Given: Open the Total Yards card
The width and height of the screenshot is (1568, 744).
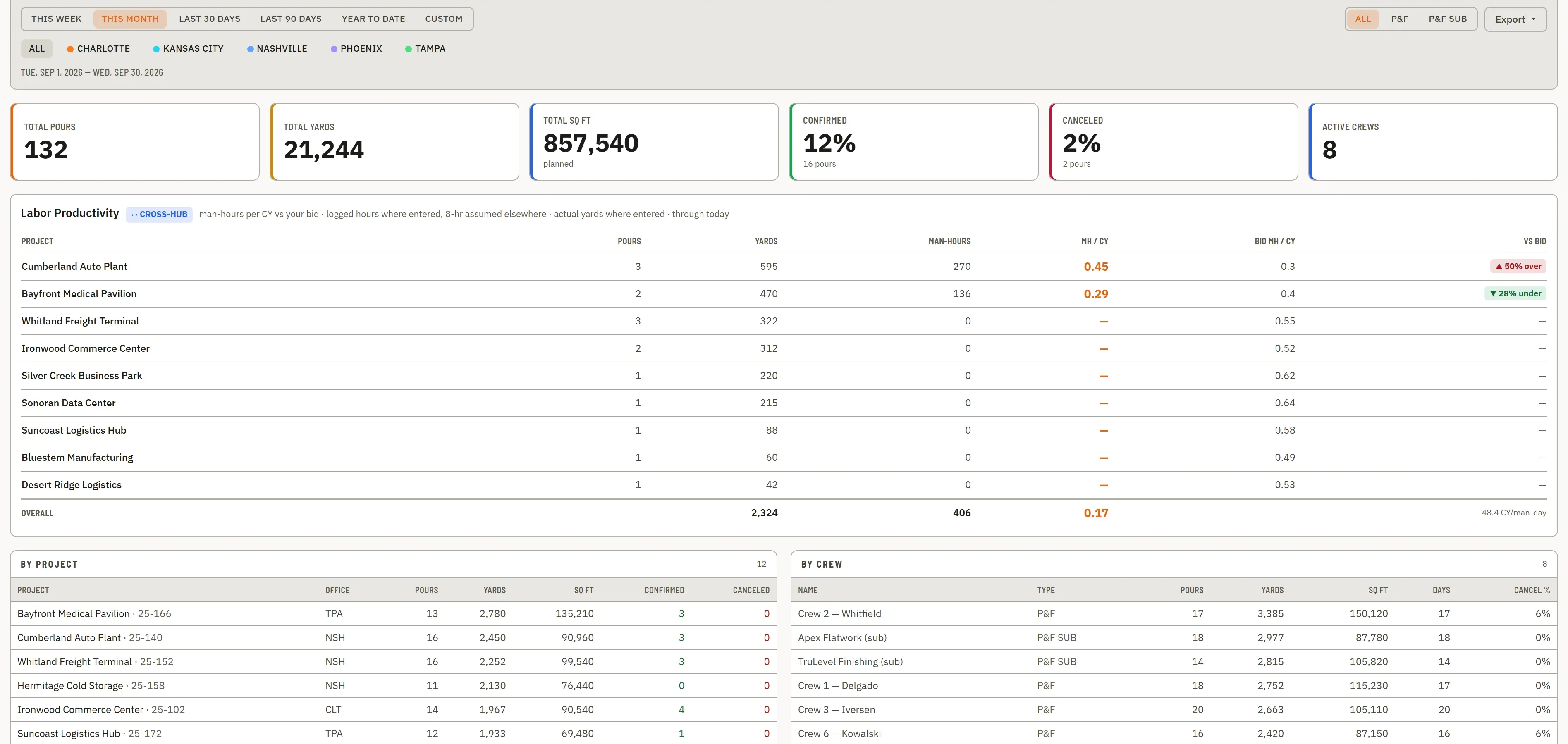Looking at the screenshot, I should tap(394, 142).
